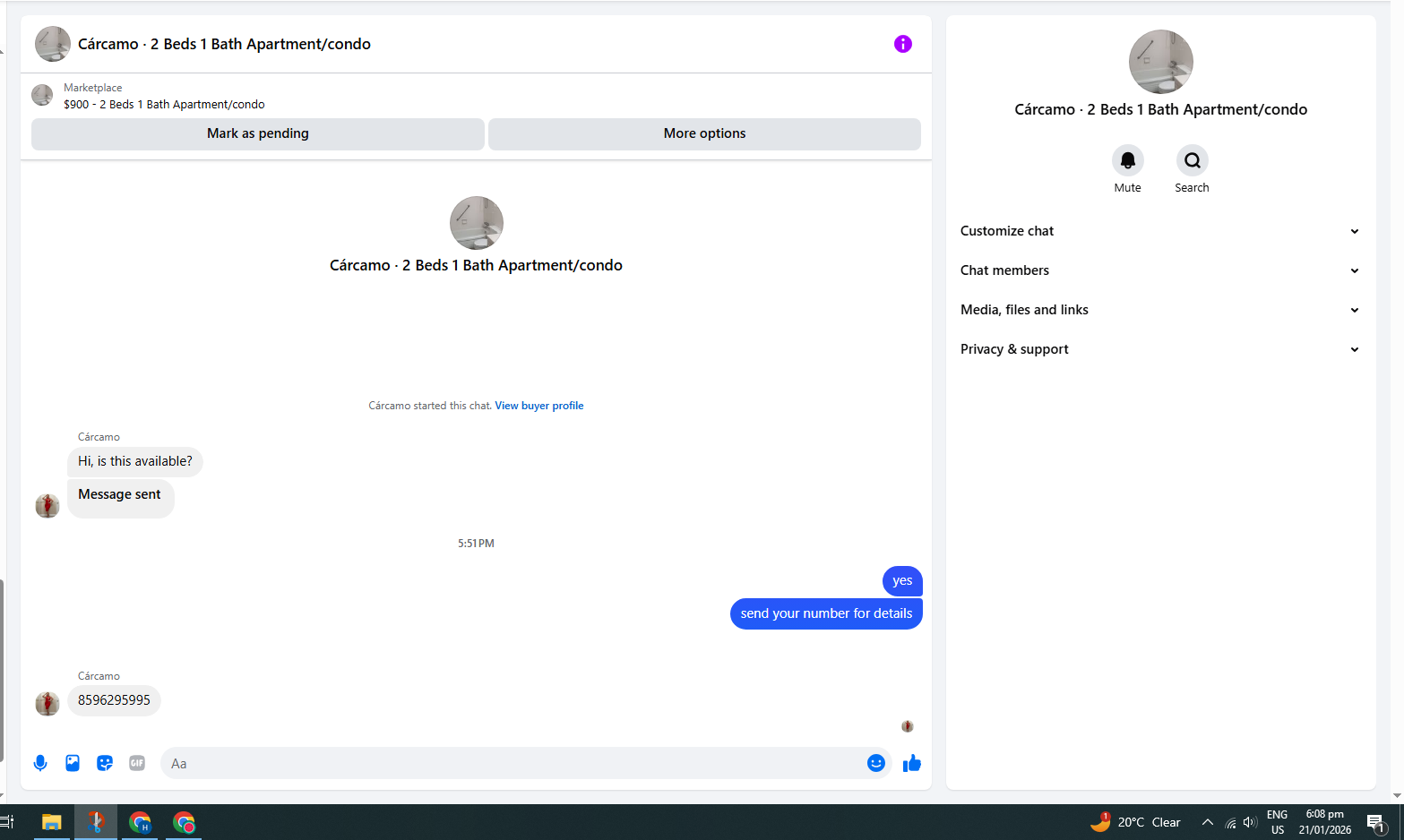
Task: Expand the Customize chat section
Action: click(x=1160, y=231)
